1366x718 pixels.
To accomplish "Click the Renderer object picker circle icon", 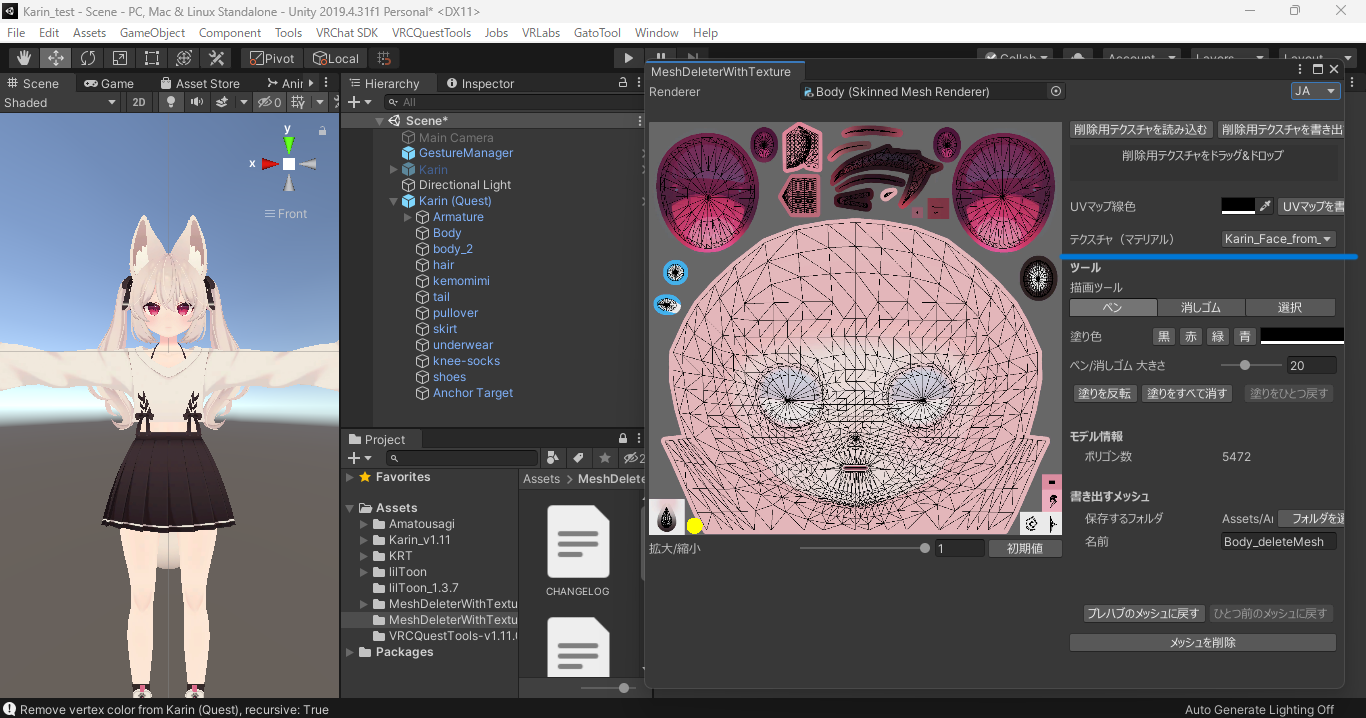I will [1055, 91].
